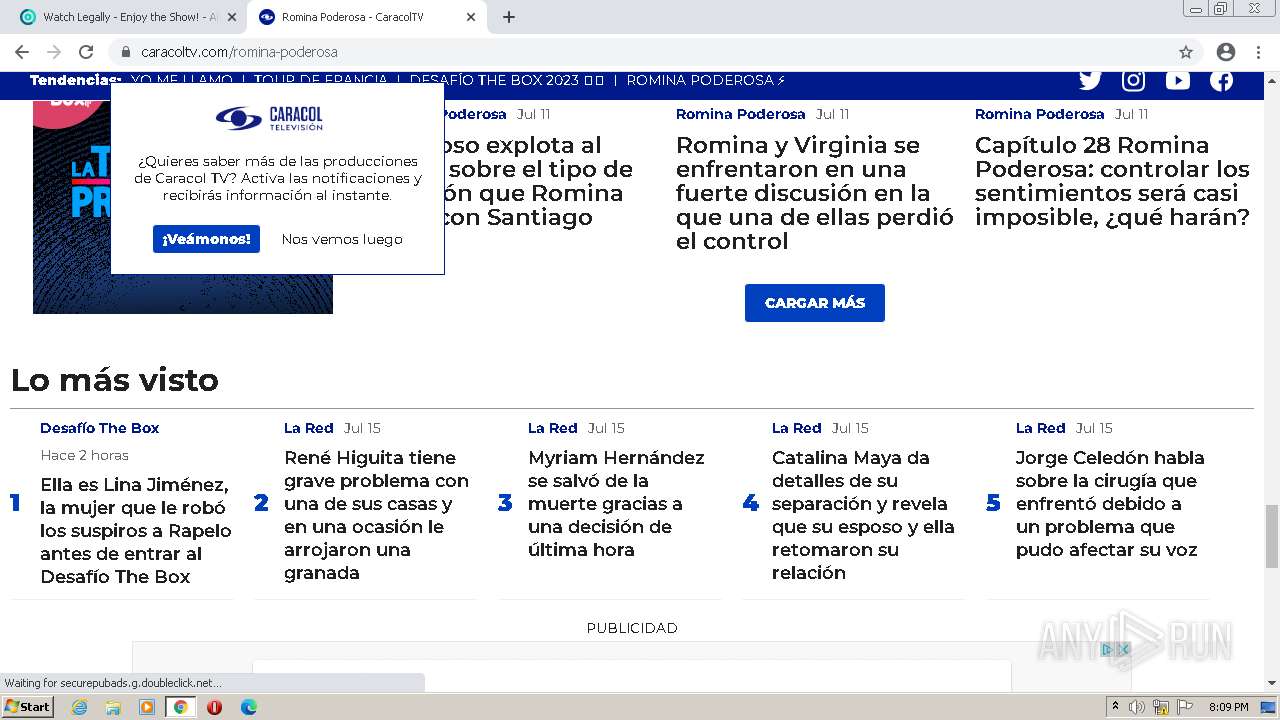The image size is (1280, 720).
Task: Open Chrome profile avatar menu
Action: click(x=1225, y=52)
